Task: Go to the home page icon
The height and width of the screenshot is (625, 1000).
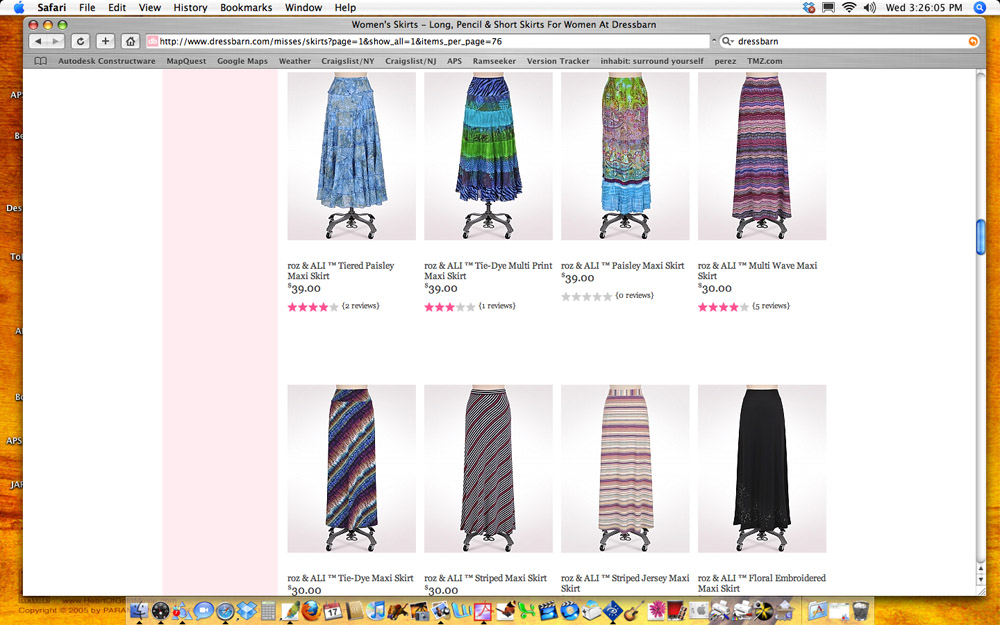Action: (130, 41)
